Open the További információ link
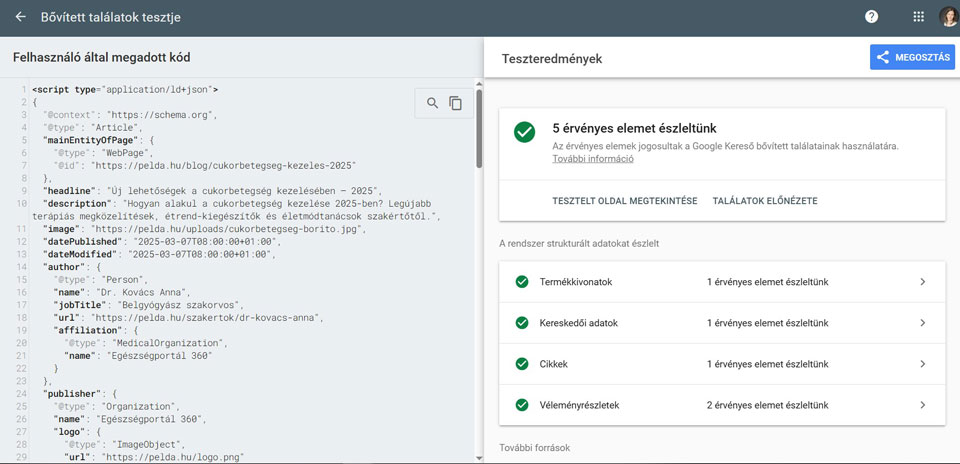960x464 pixels. point(593,159)
